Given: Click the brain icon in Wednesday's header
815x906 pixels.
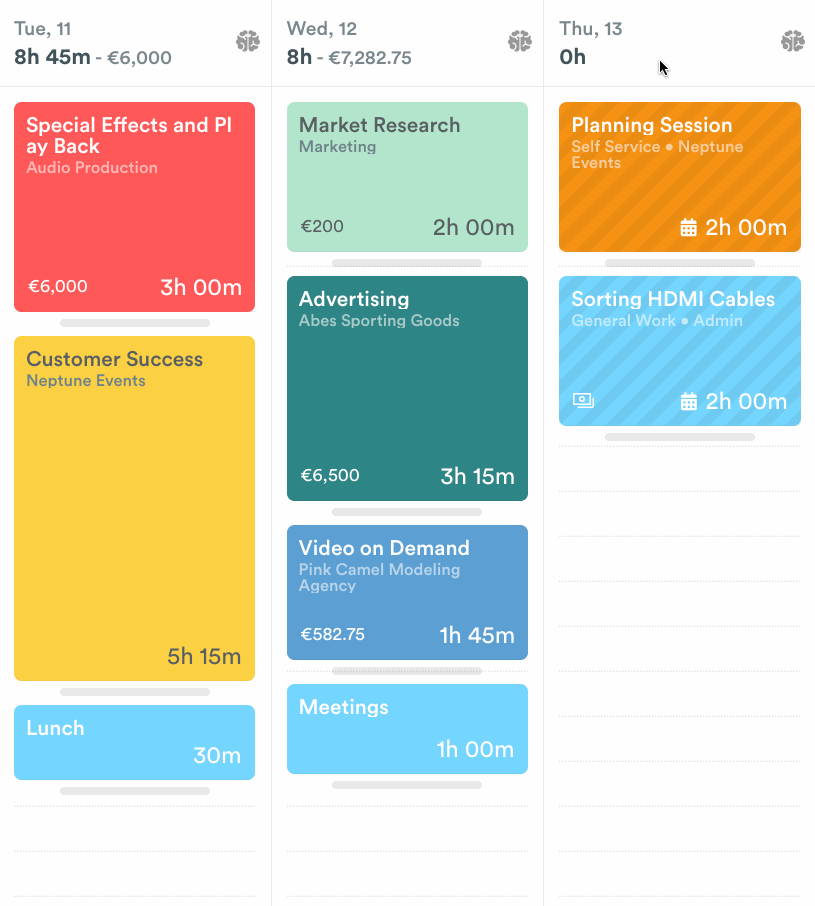Looking at the screenshot, I should point(519,42).
